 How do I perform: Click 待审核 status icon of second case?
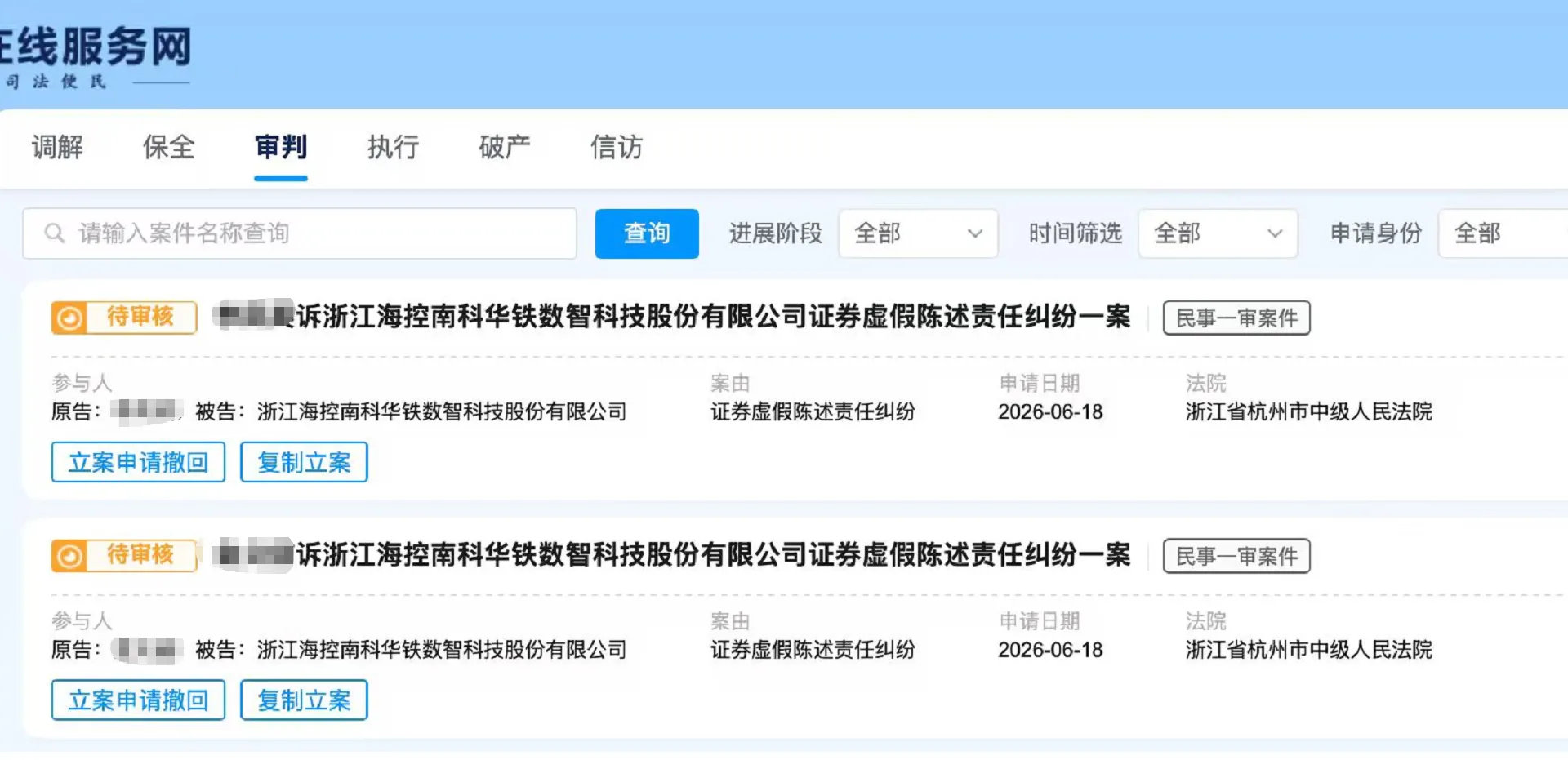click(x=69, y=556)
